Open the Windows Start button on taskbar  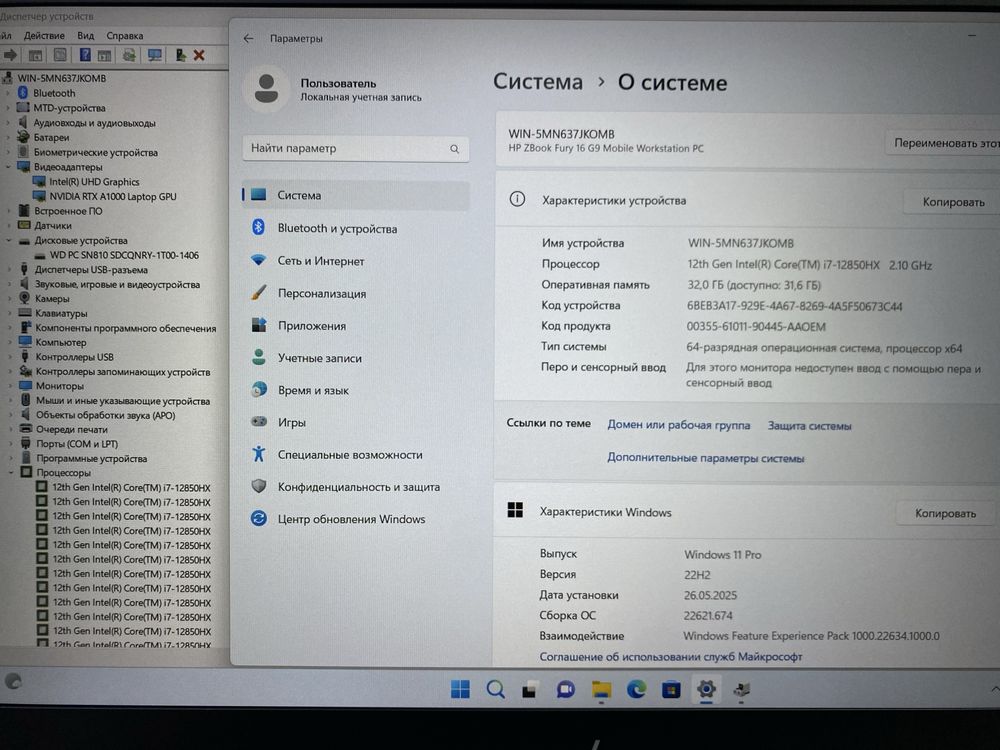pyautogui.click(x=460, y=689)
